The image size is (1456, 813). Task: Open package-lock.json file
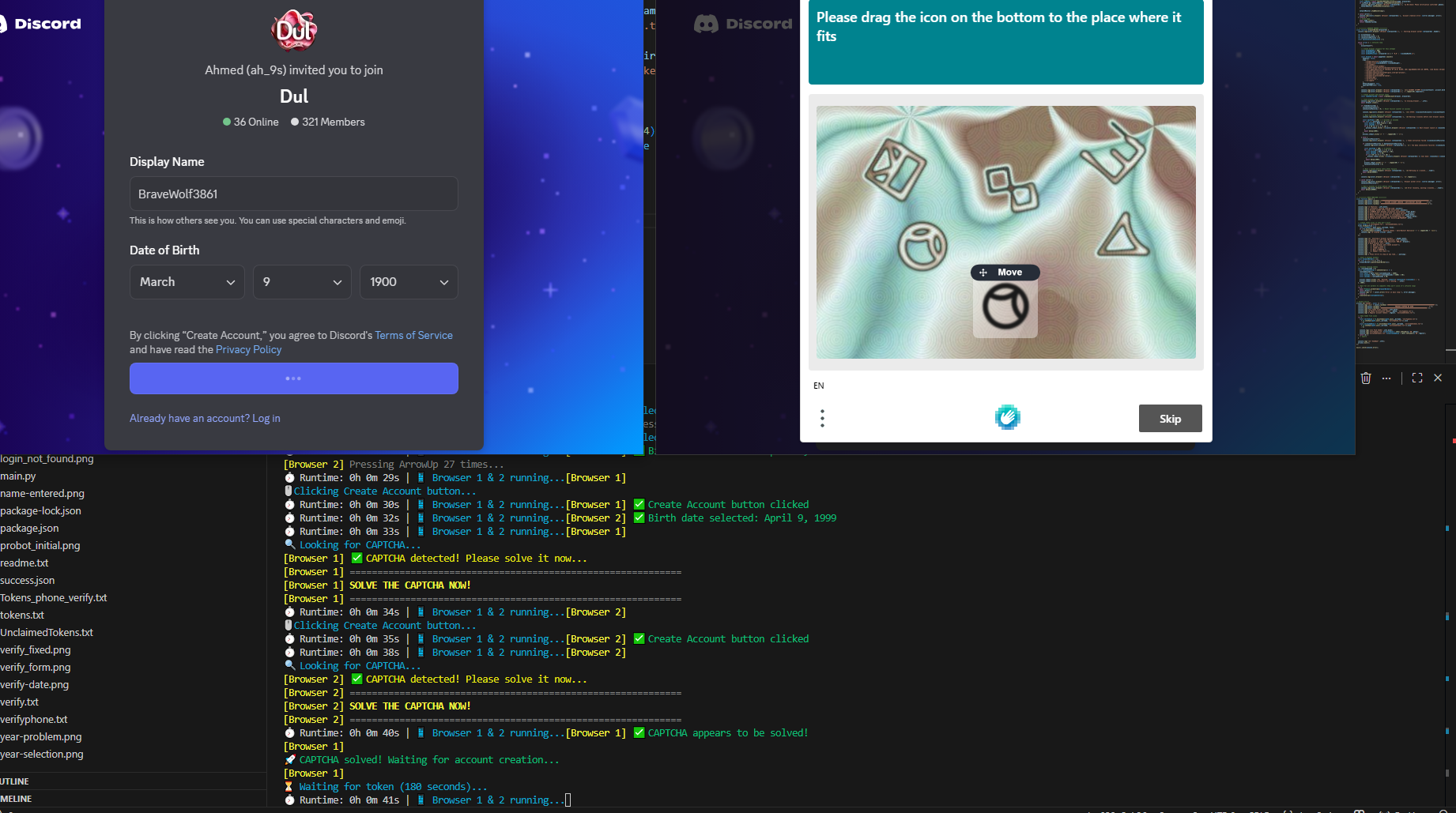coord(41,510)
